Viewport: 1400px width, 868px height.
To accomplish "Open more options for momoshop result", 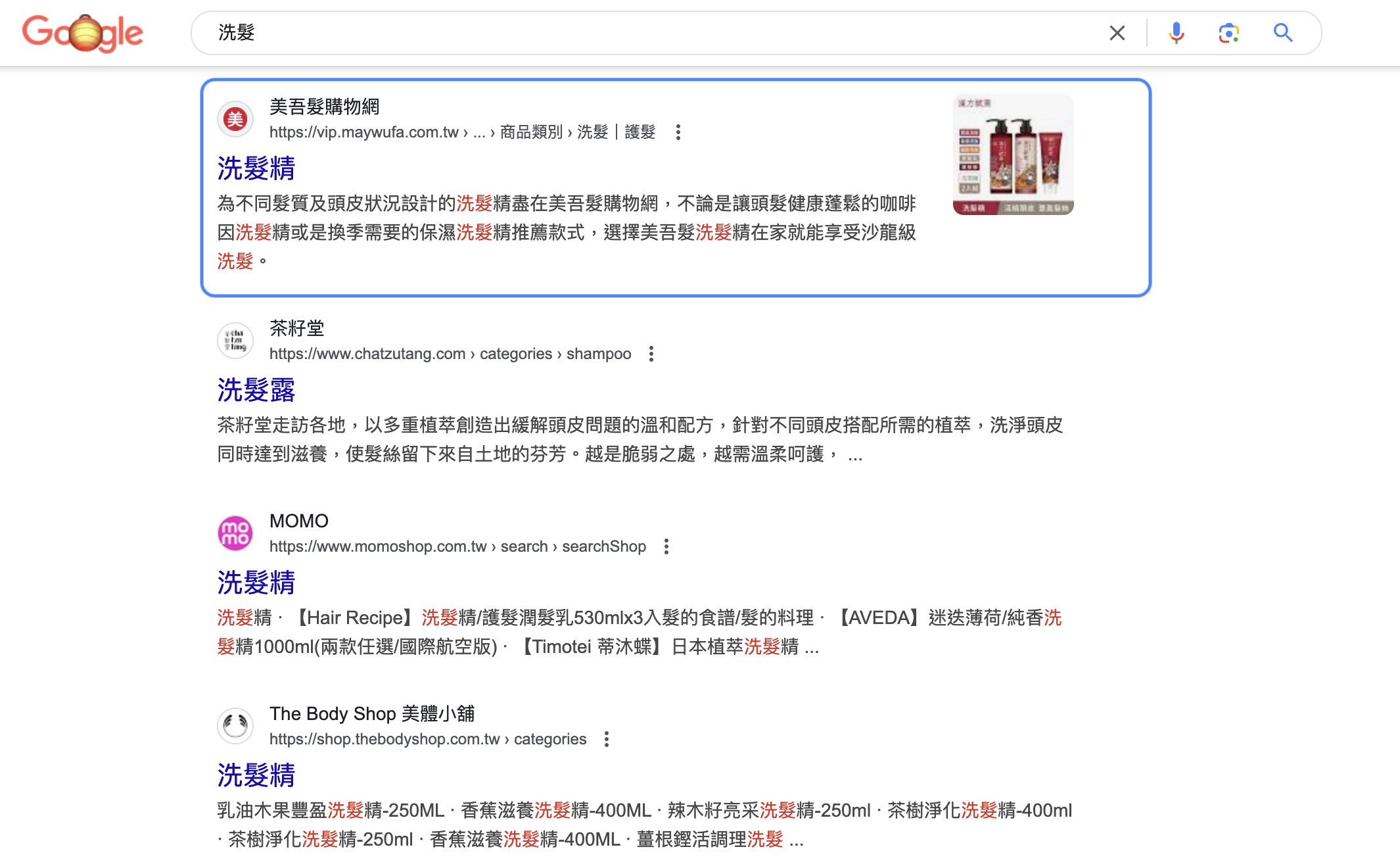I will 666,546.
